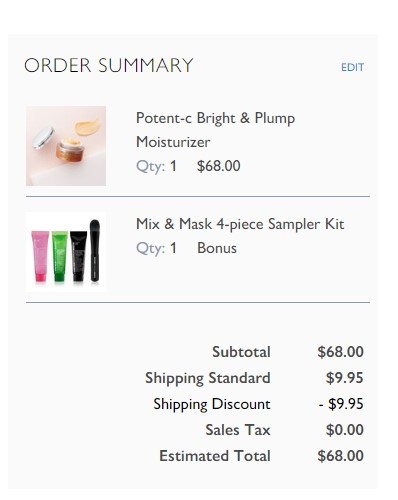
Task: Click the $68.00 moisturizer item price
Action: click(x=219, y=166)
